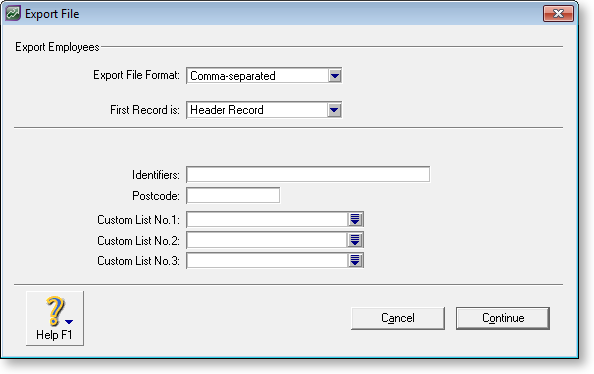Viewport: 594px width, 374px height.
Task: Open Custom List No.3 lookup list icon
Action: (x=355, y=261)
